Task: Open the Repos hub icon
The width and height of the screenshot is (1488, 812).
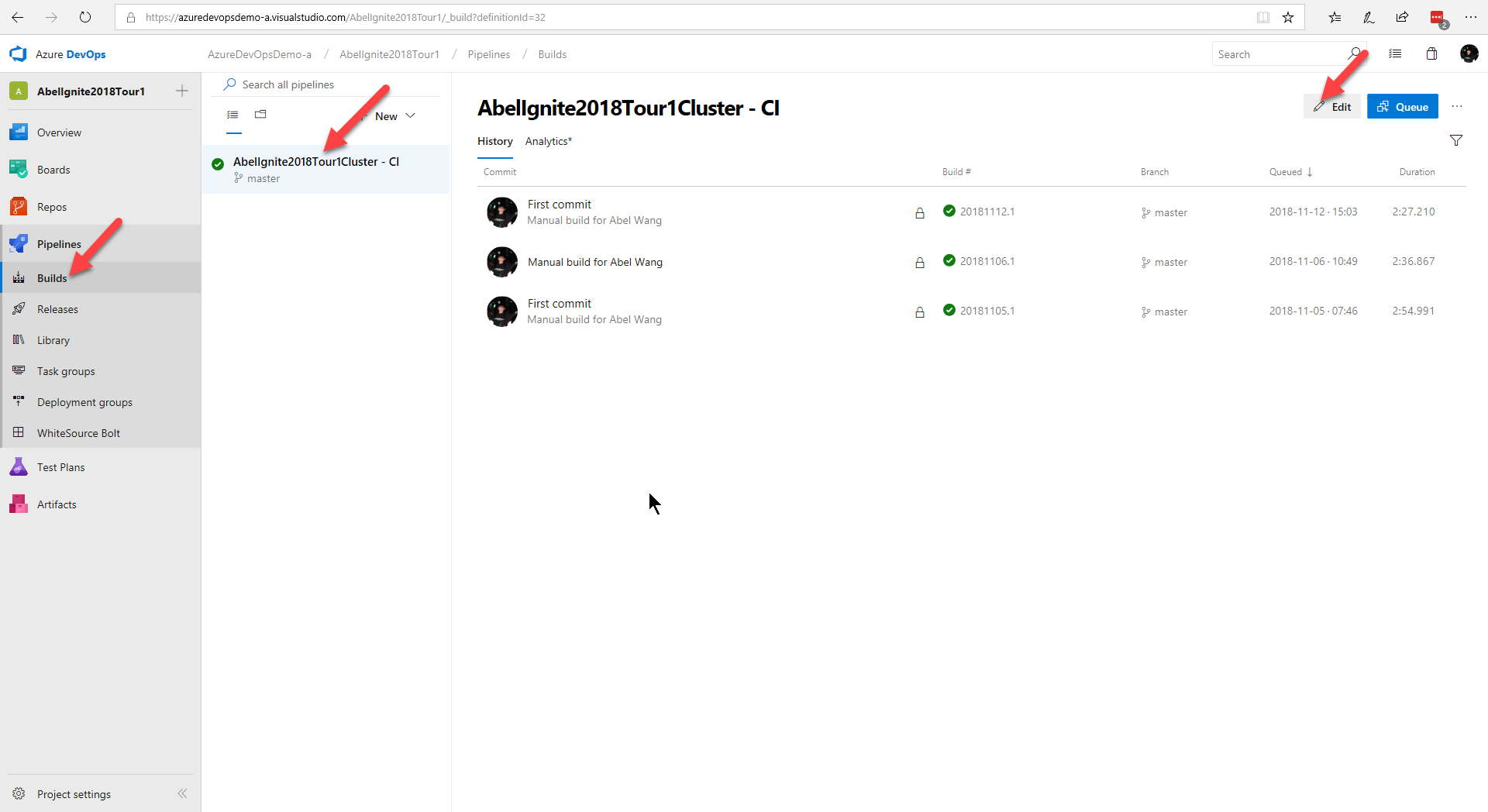Action: (19, 207)
